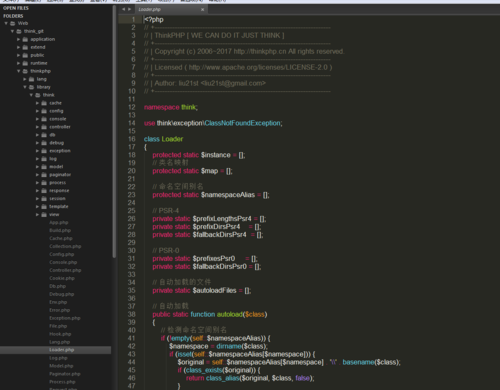The image size is (500, 390).
Task: Click the db folder icon
Action: click(44, 135)
